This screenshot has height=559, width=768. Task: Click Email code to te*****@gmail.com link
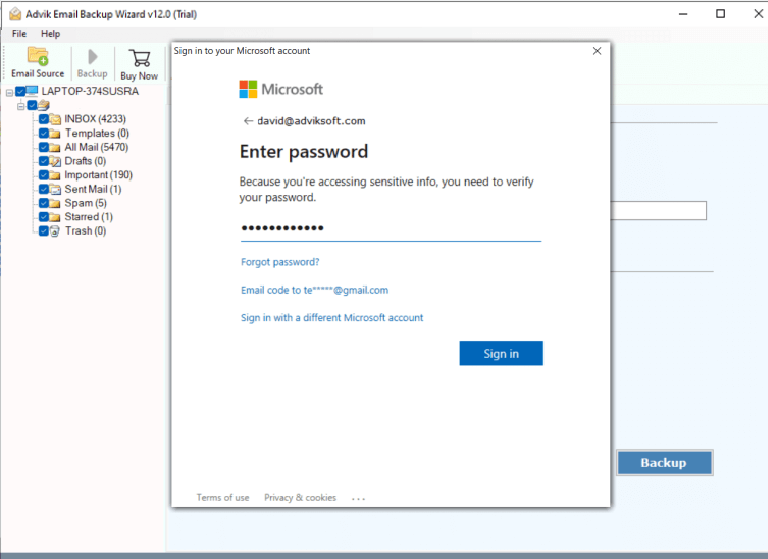pyautogui.click(x=314, y=291)
